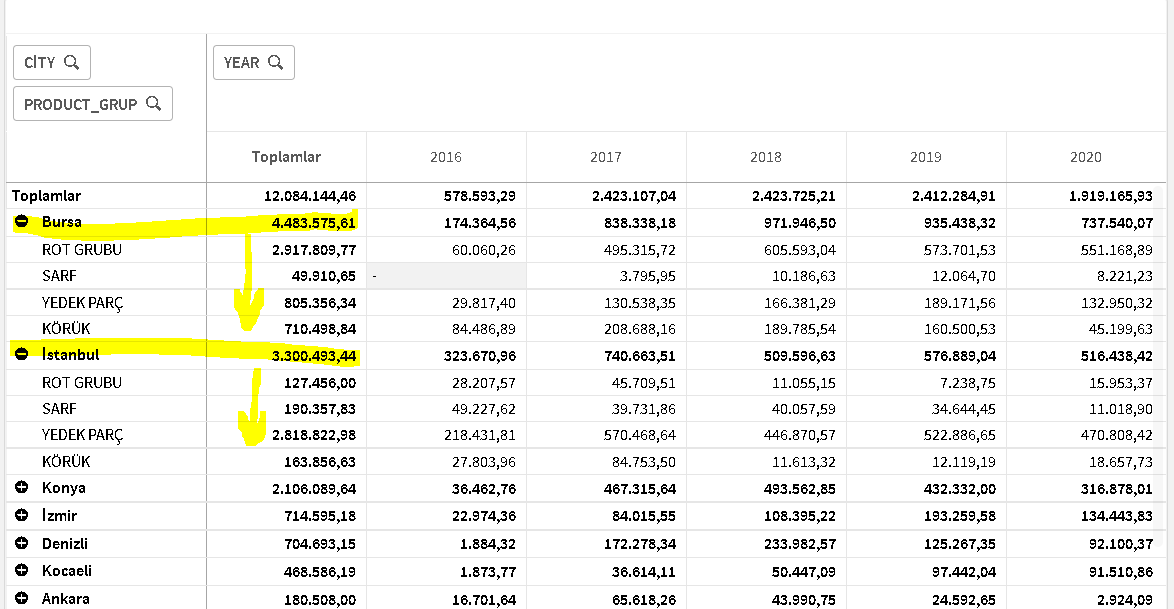
Task: Open the CITY dimension button
Action: click(40, 62)
